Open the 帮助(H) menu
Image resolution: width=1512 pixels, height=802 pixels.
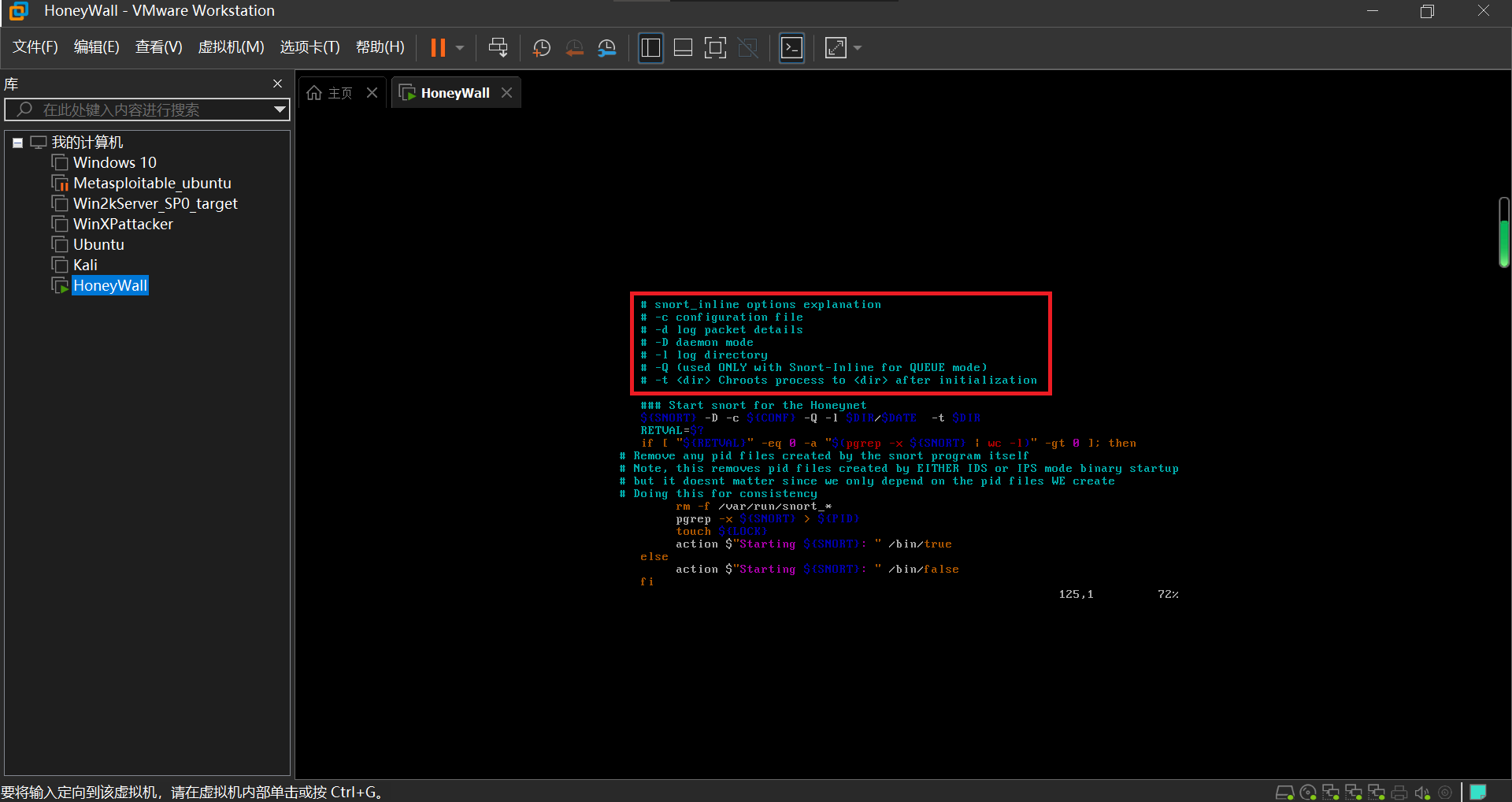click(x=380, y=47)
